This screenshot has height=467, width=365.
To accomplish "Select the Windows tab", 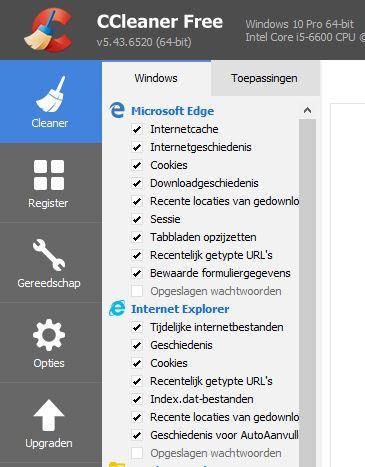I will tap(156, 78).
